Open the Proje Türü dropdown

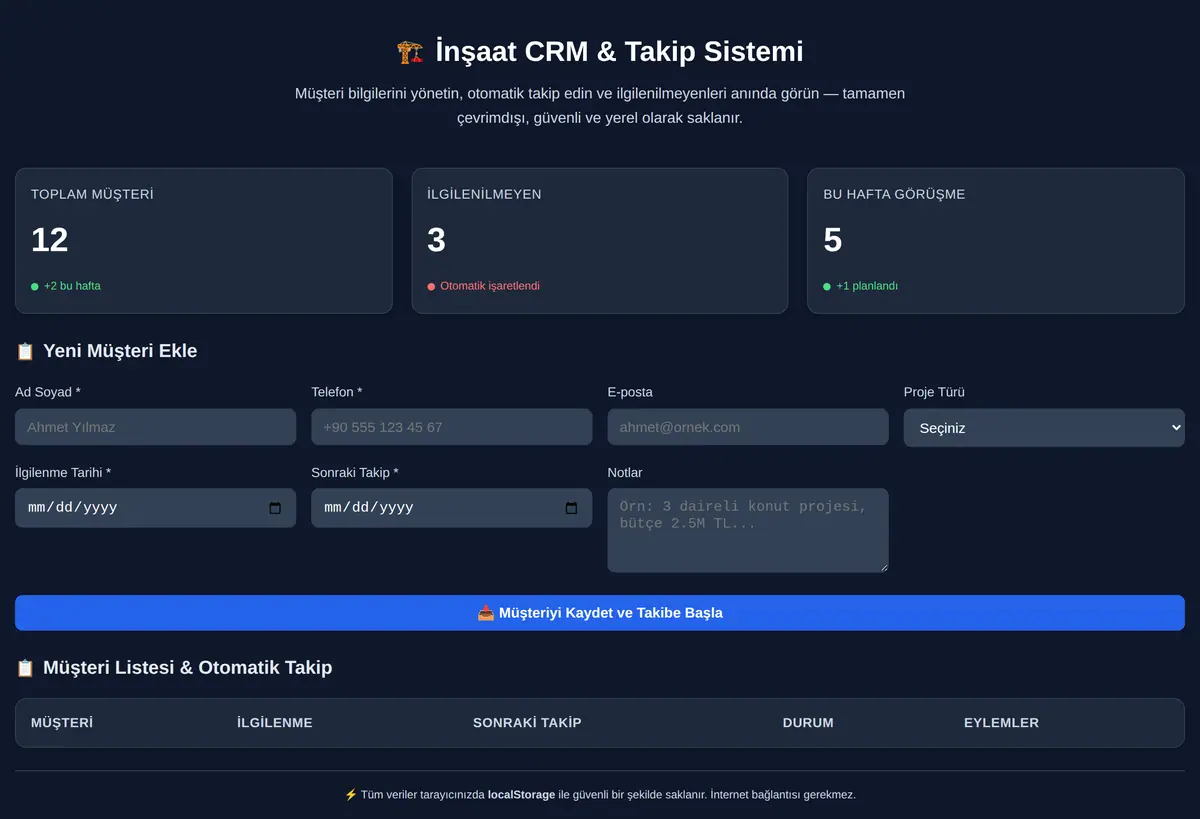coord(1044,427)
